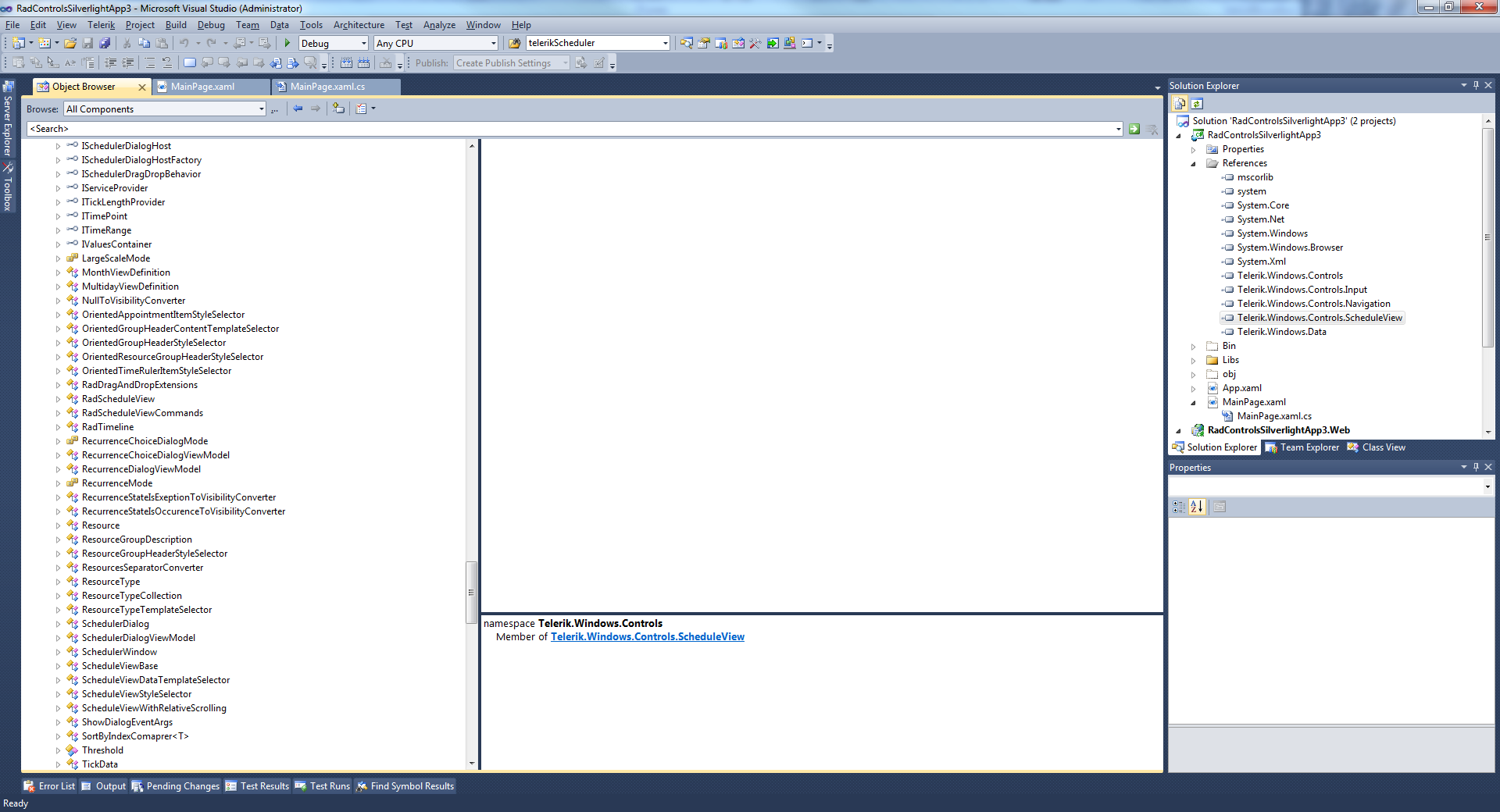The width and height of the screenshot is (1500, 812).
Task: Open the Telerik menu
Action: (101, 25)
